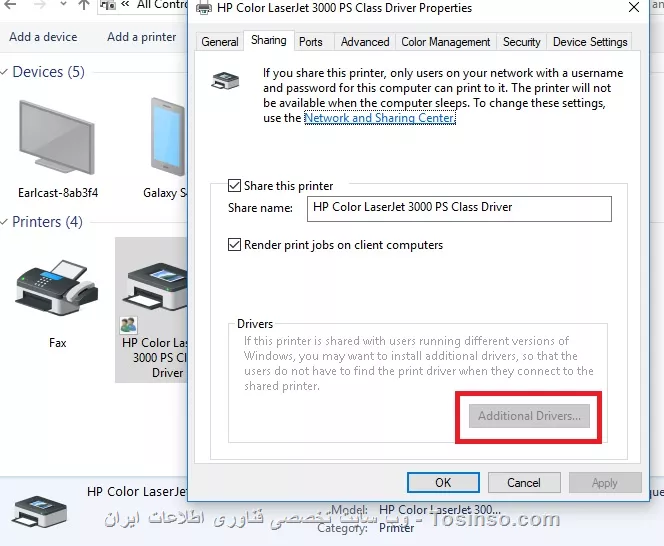The width and height of the screenshot is (664, 546).
Task: Cancel the printer properties dialog
Action: click(524, 482)
